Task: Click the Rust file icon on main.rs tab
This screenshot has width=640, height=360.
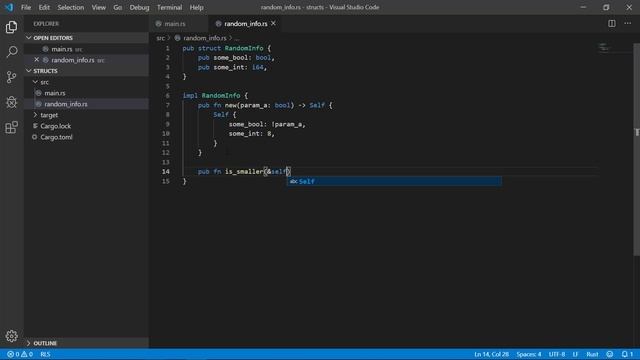Action: tap(158, 24)
